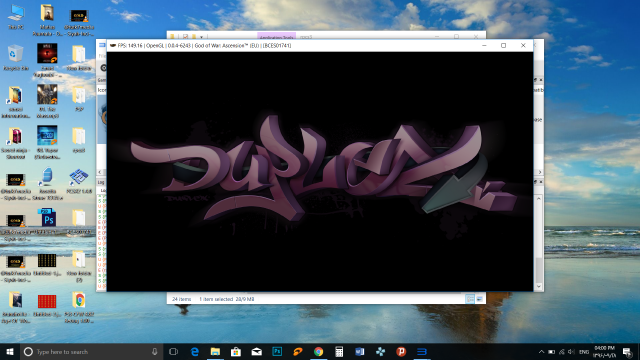Screen dimensions: 640x360
Task: Launch Microsoft Edge from the taskbar
Action: click(x=195, y=351)
